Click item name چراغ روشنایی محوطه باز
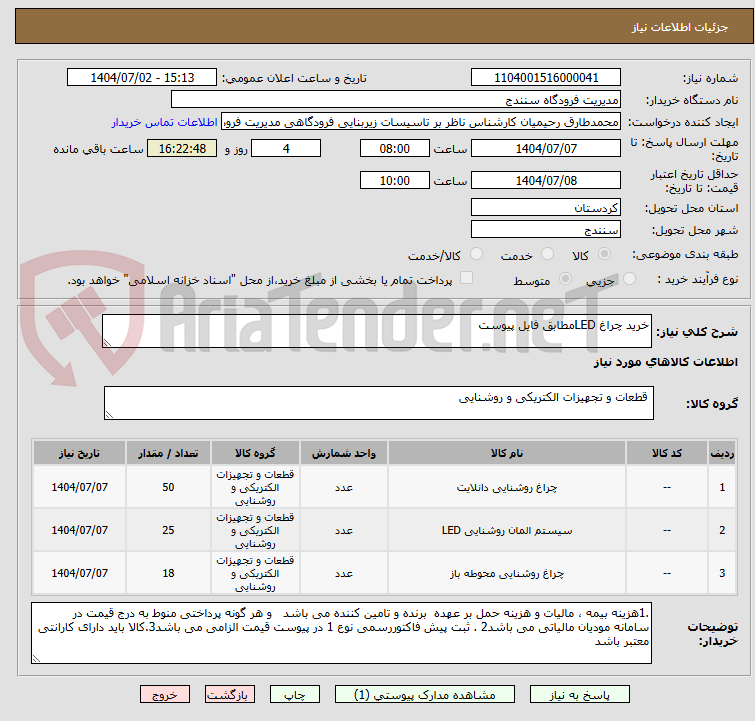This screenshot has width=755, height=721. tap(507, 573)
